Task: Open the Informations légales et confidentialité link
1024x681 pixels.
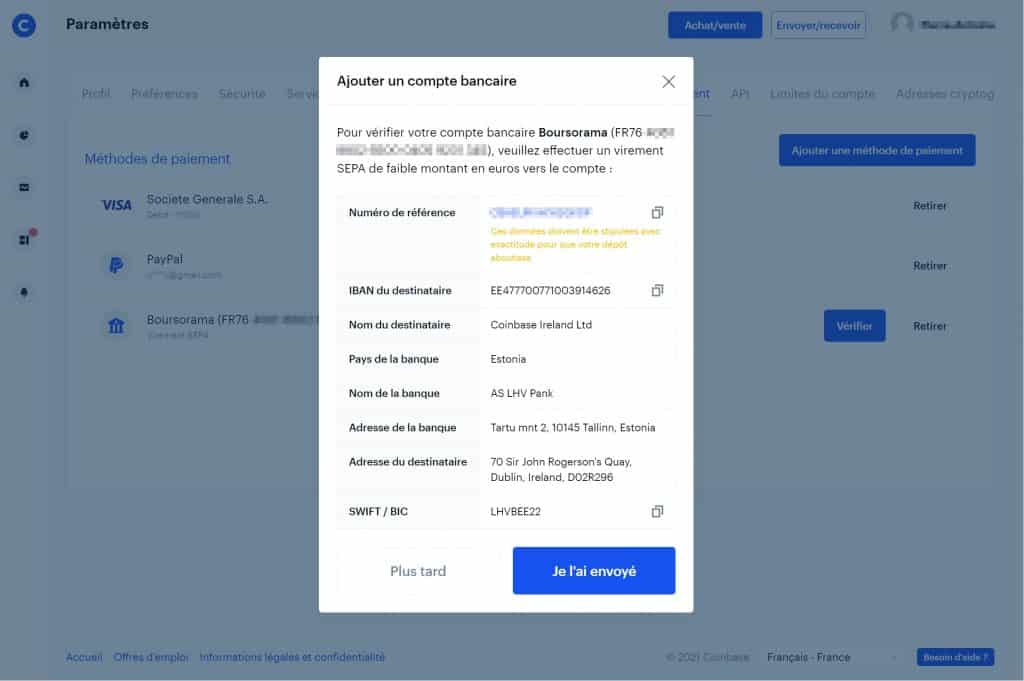Action: click(294, 657)
